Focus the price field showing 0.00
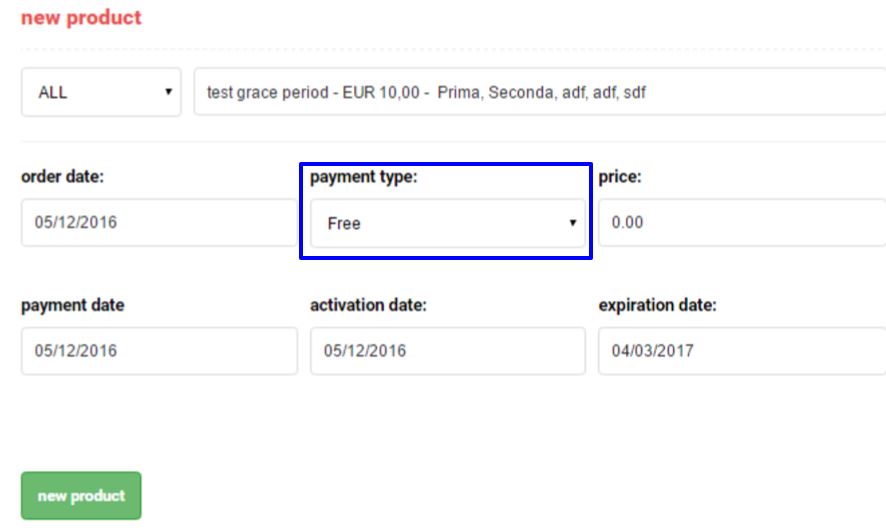 click(740, 222)
